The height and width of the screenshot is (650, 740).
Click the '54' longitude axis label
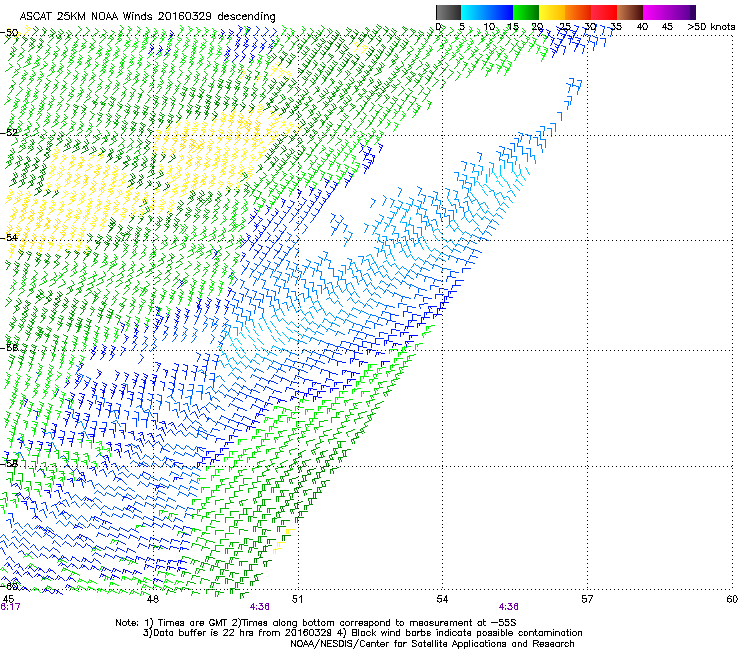point(442,599)
